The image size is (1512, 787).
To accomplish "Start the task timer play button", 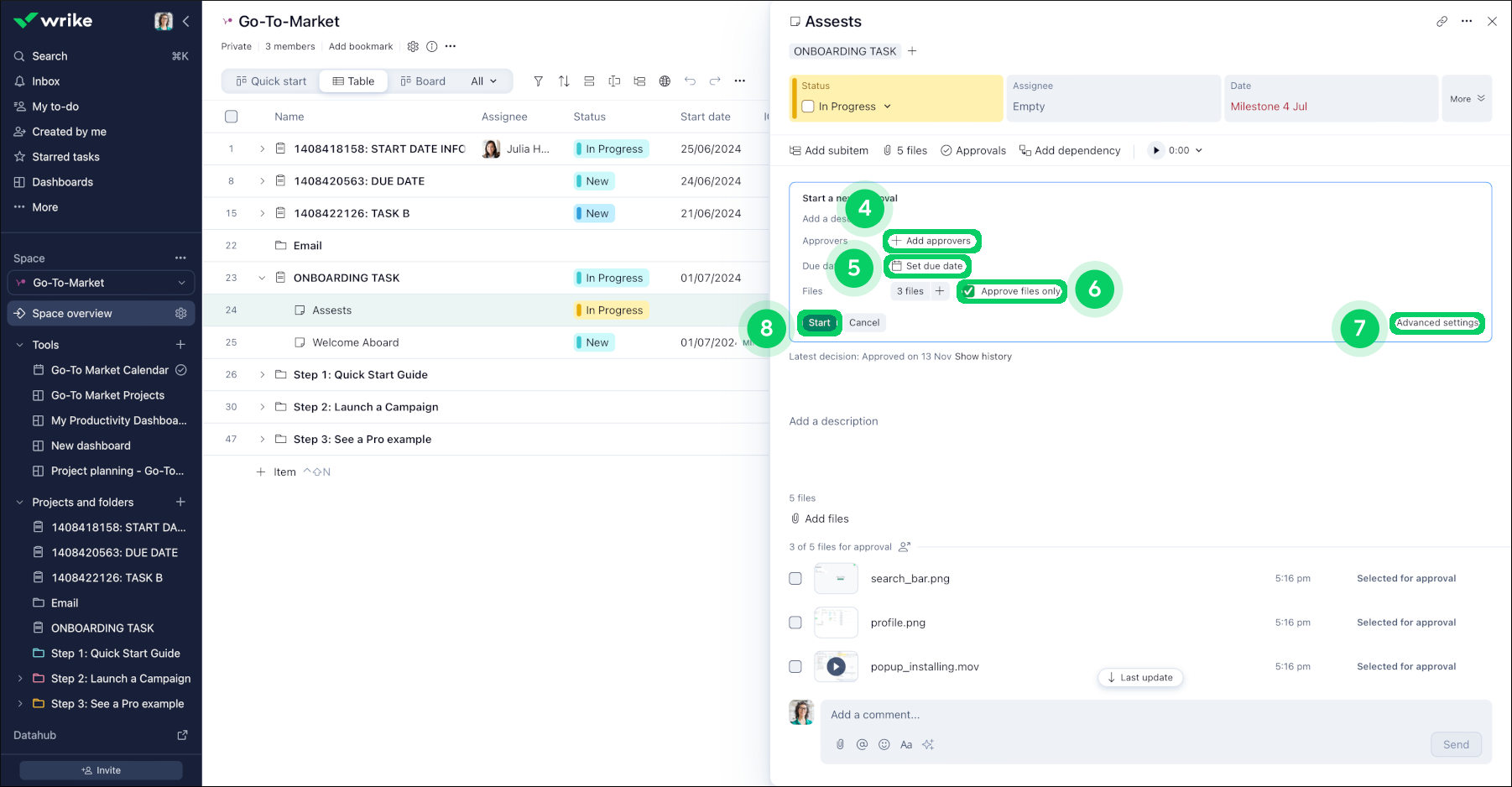I will coord(1156,150).
